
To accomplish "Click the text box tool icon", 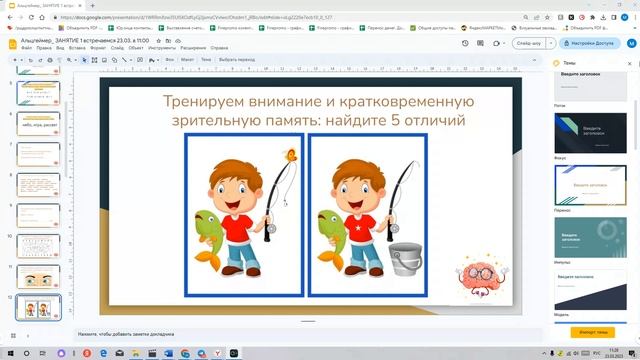I will (94, 60).
